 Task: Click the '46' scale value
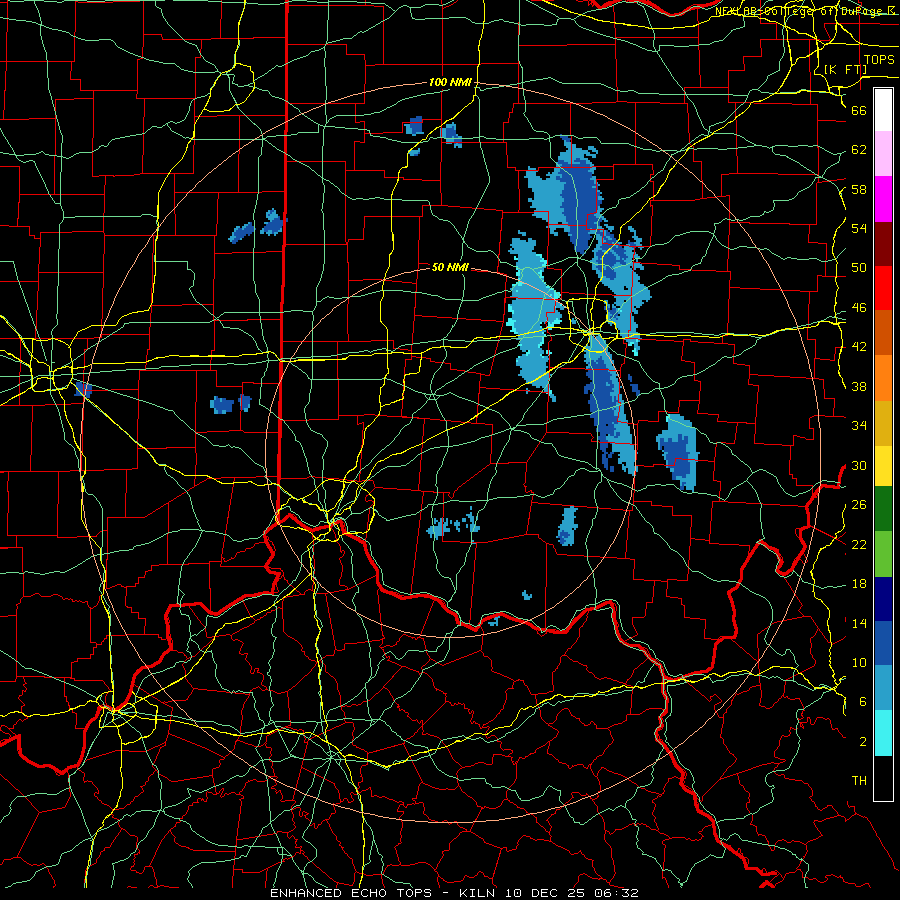click(859, 308)
